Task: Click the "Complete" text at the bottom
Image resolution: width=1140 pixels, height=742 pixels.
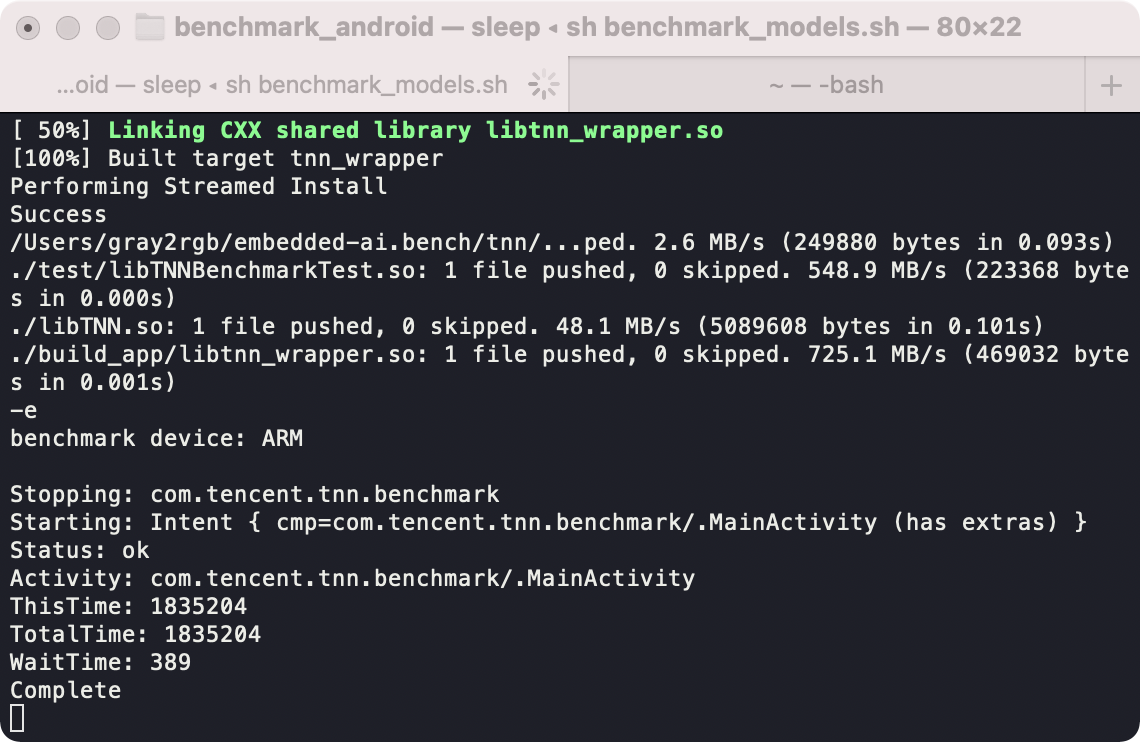Action: [64, 690]
